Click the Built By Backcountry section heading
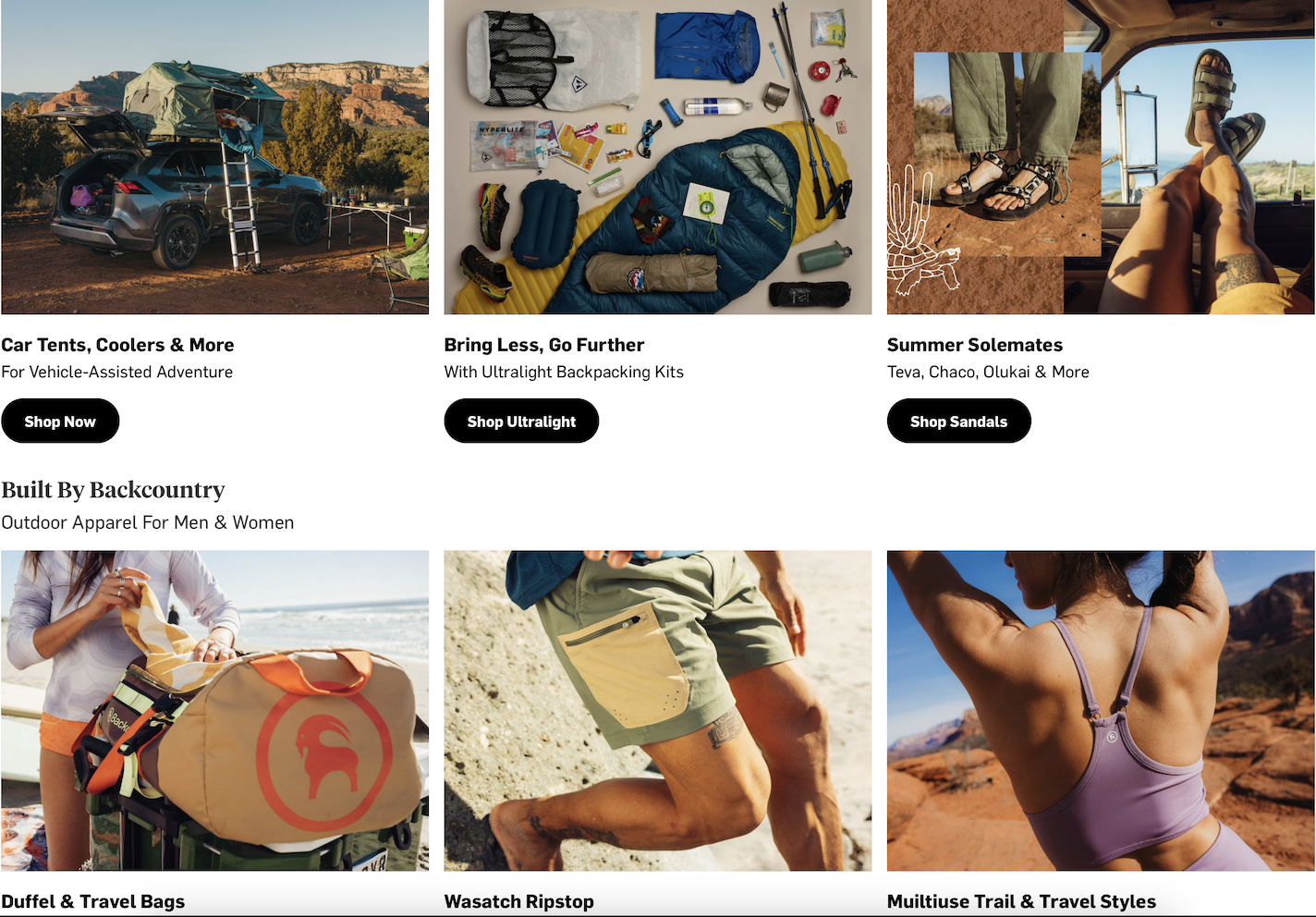The width and height of the screenshot is (1316, 917). [x=113, y=490]
